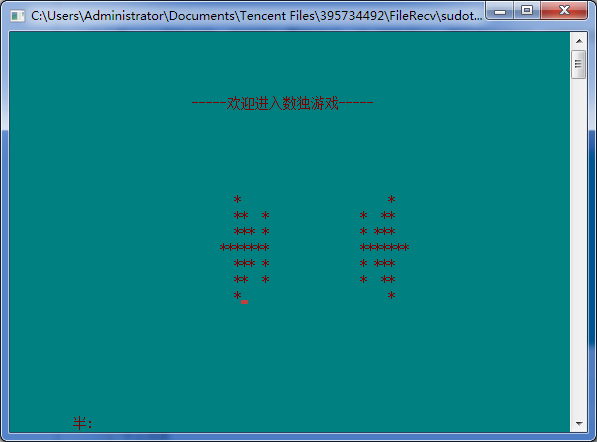Click the scrollbar up arrow
The height and width of the screenshot is (442, 597).
[x=579, y=41]
